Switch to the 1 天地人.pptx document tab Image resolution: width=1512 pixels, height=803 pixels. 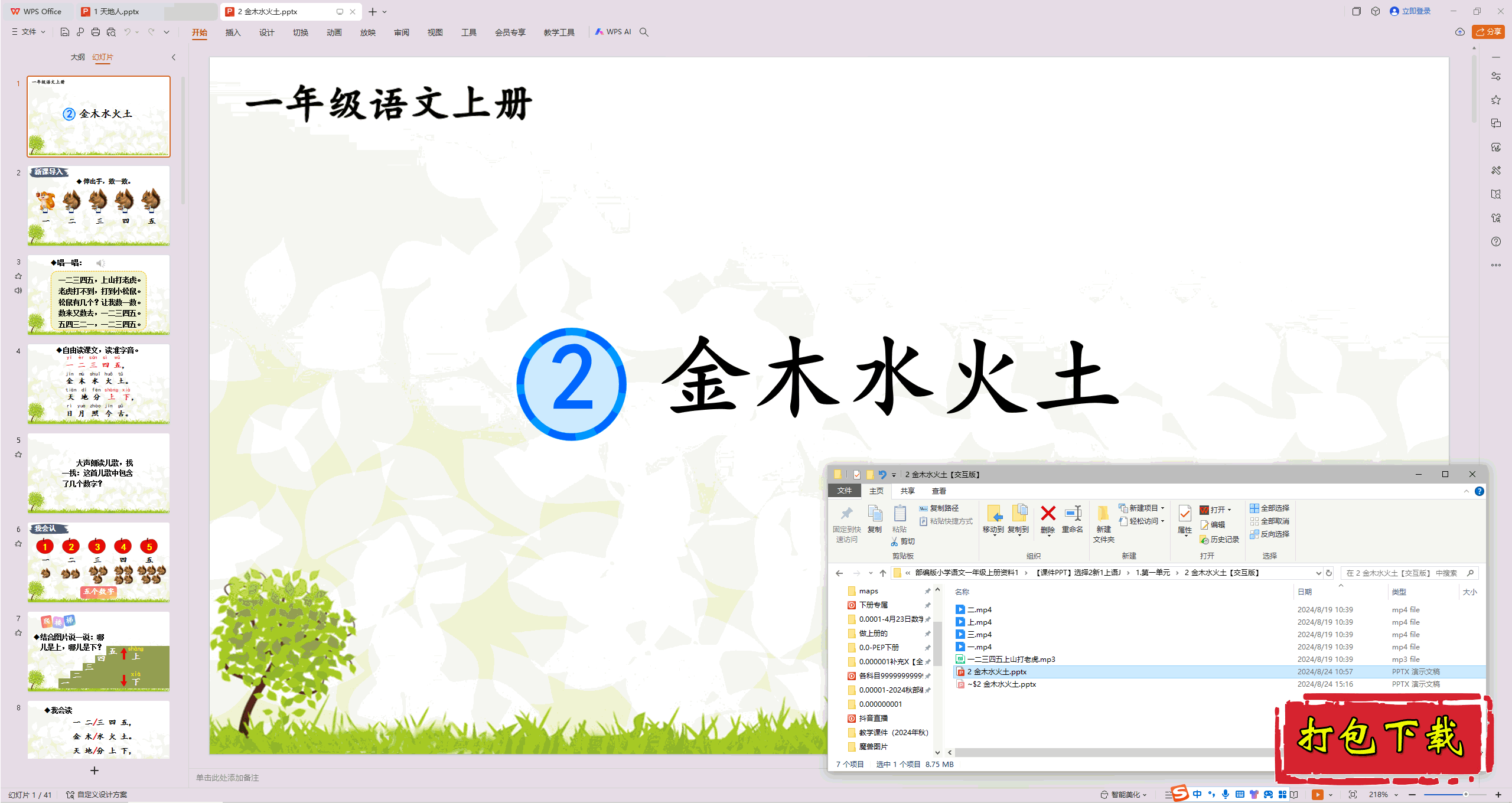tap(116, 12)
